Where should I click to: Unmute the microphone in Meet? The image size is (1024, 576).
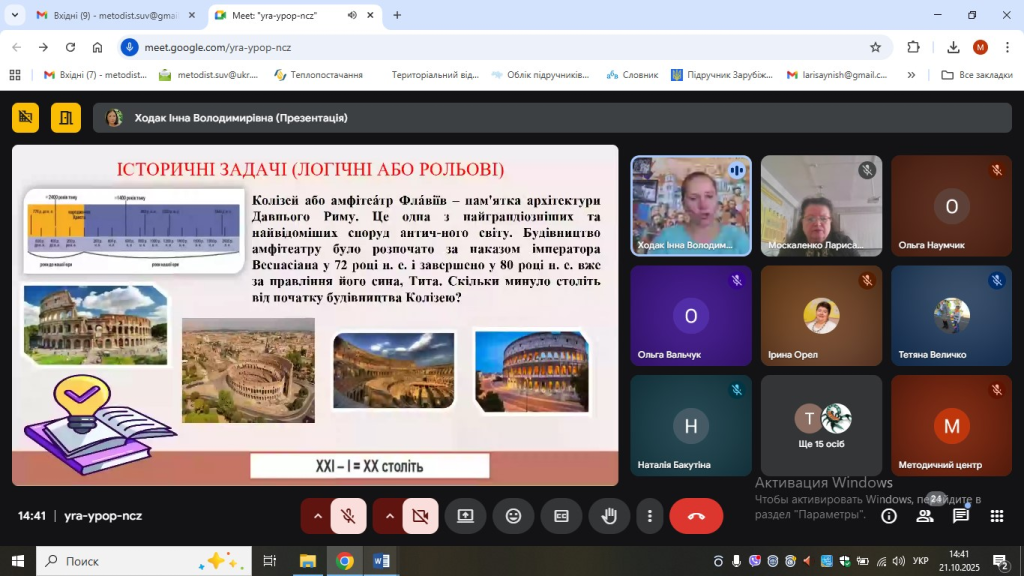pos(349,516)
